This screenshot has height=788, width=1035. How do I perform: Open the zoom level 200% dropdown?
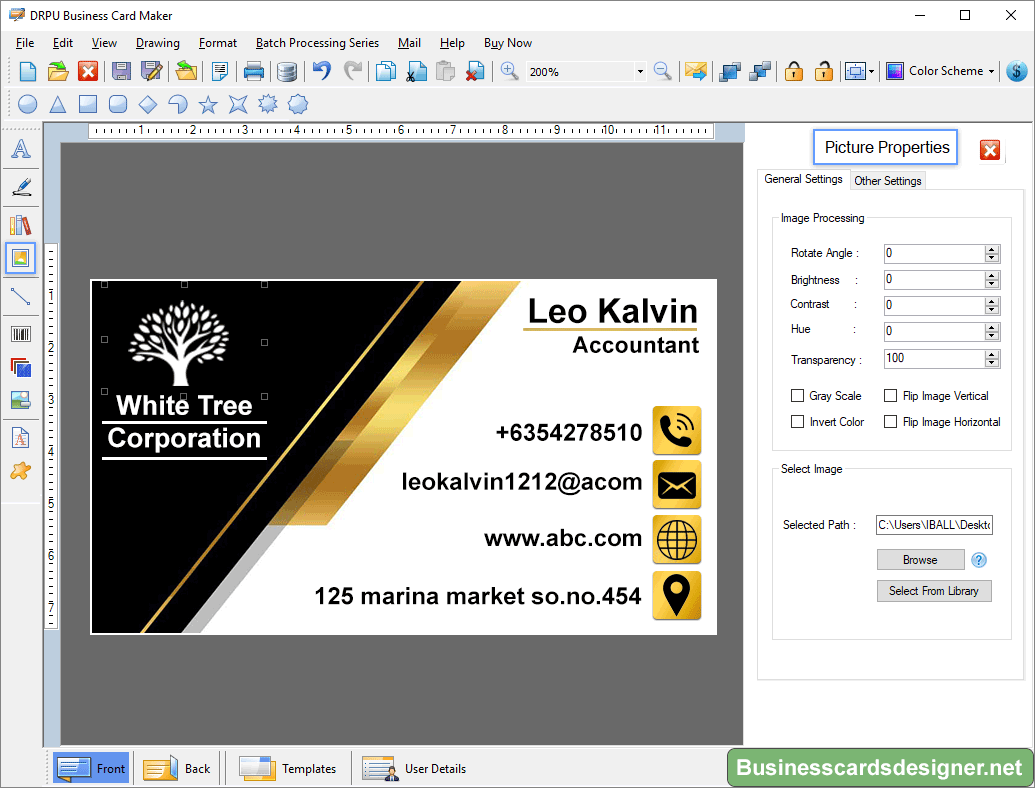pos(640,71)
